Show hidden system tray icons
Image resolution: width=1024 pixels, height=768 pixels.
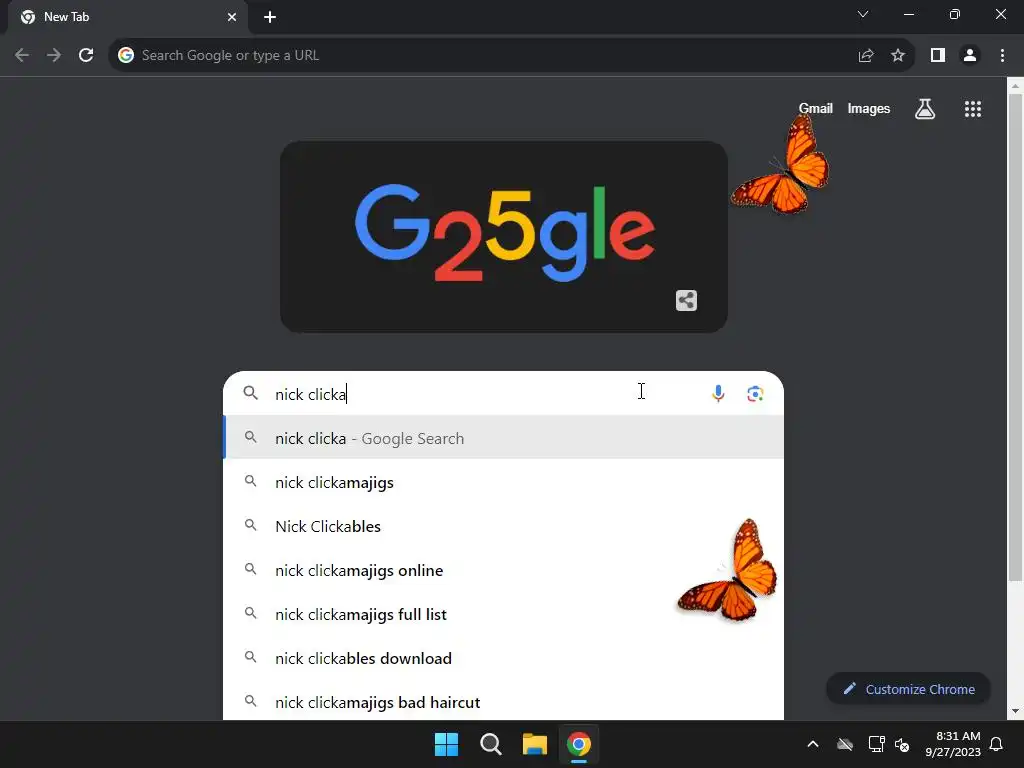click(x=813, y=744)
